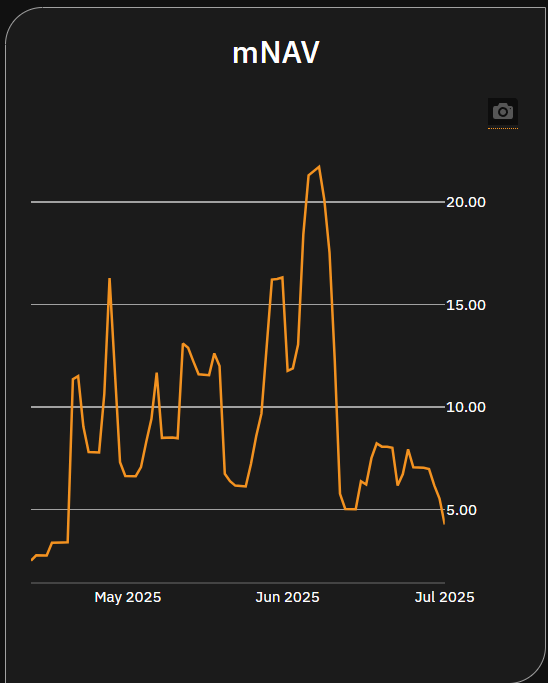Select the flat plateau just before June's peak
Image resolution: width=548 pixels, height=683 pixels.
[277, 279]
